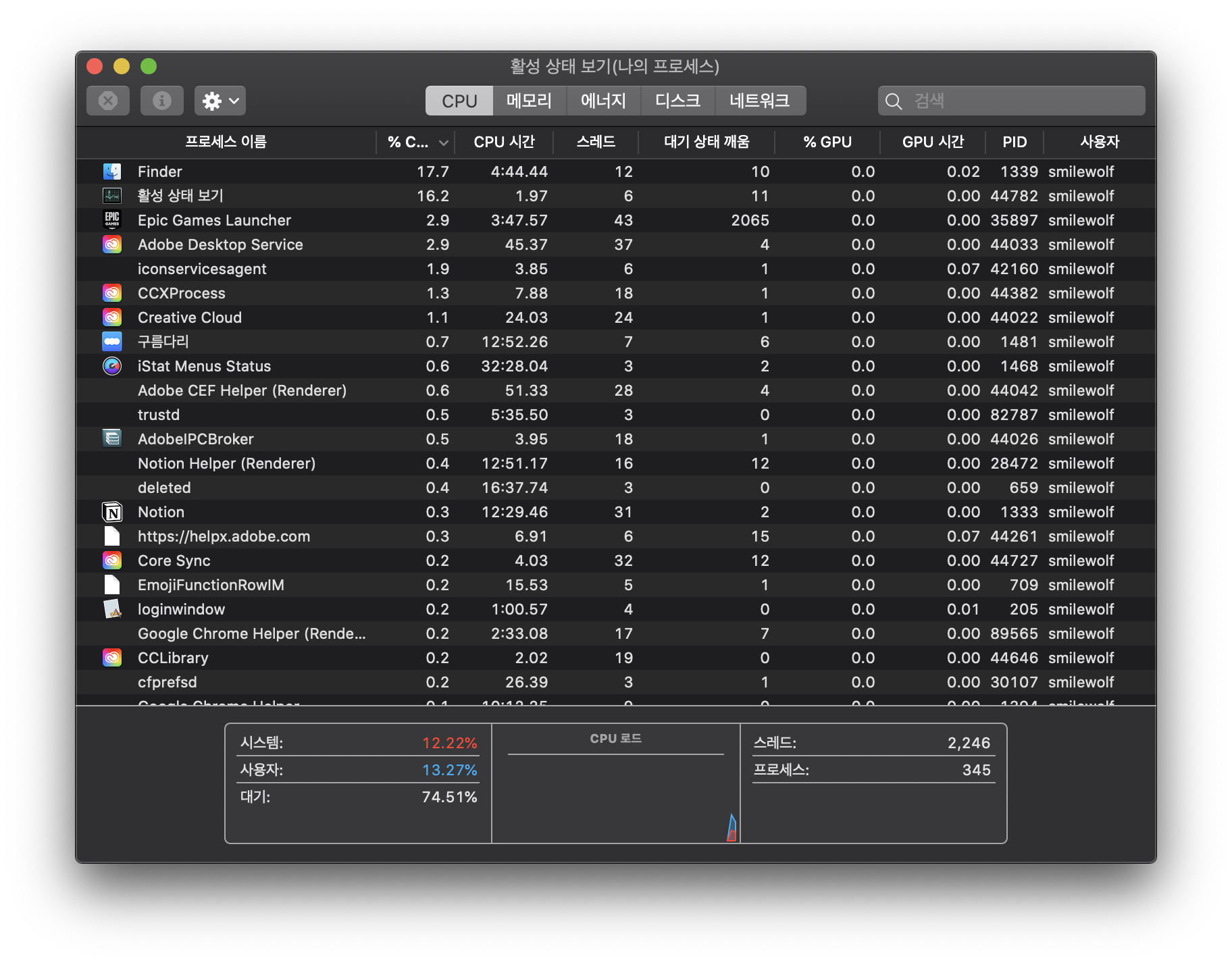Click the process info button
This screenshot has width=1232, height=963.
click(x=162, y=101)
